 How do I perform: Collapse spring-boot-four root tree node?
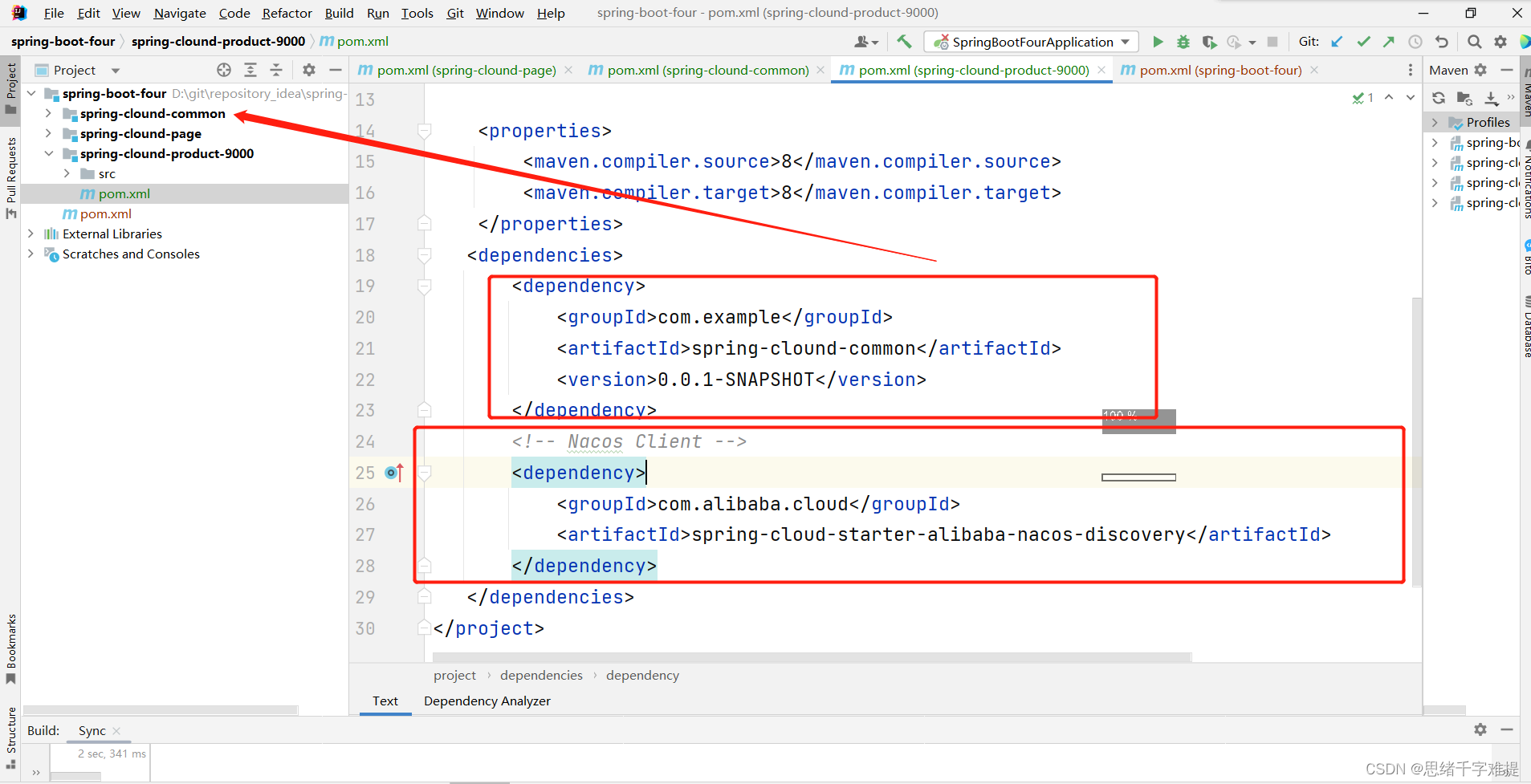[31, 93]
